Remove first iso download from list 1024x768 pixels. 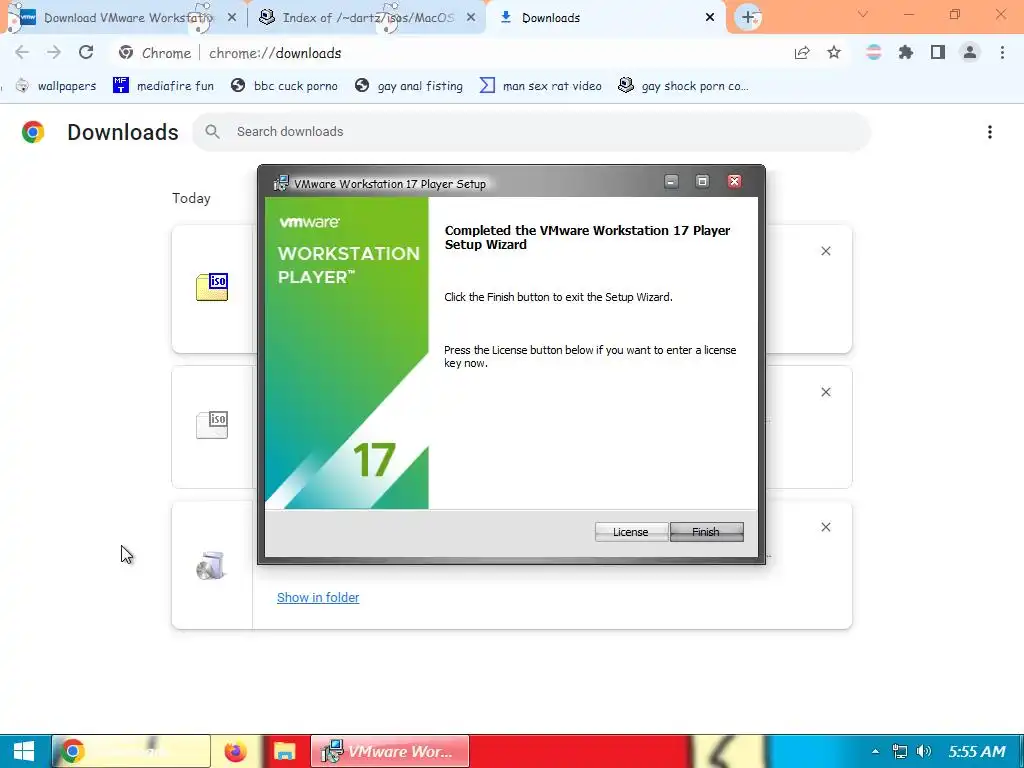point(826,251)
